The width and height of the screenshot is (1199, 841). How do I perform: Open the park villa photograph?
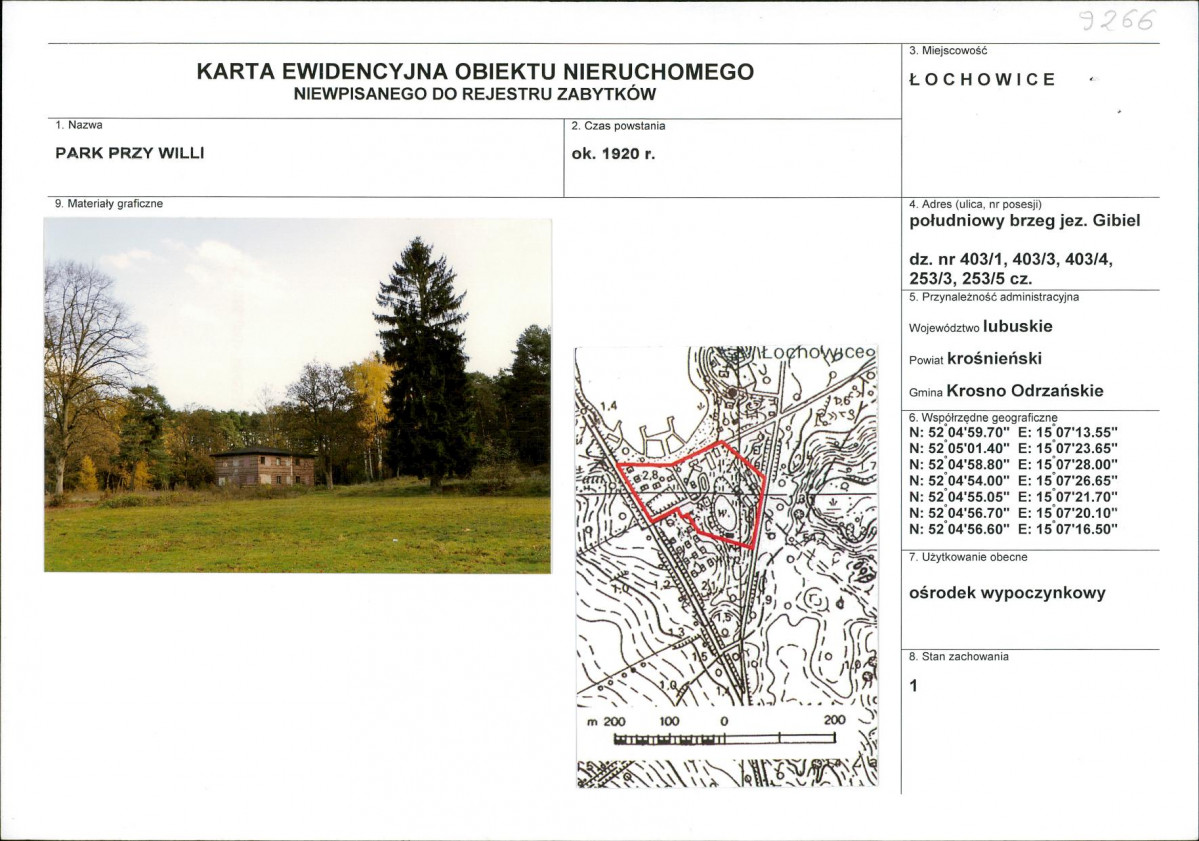[x=297, y=395]
